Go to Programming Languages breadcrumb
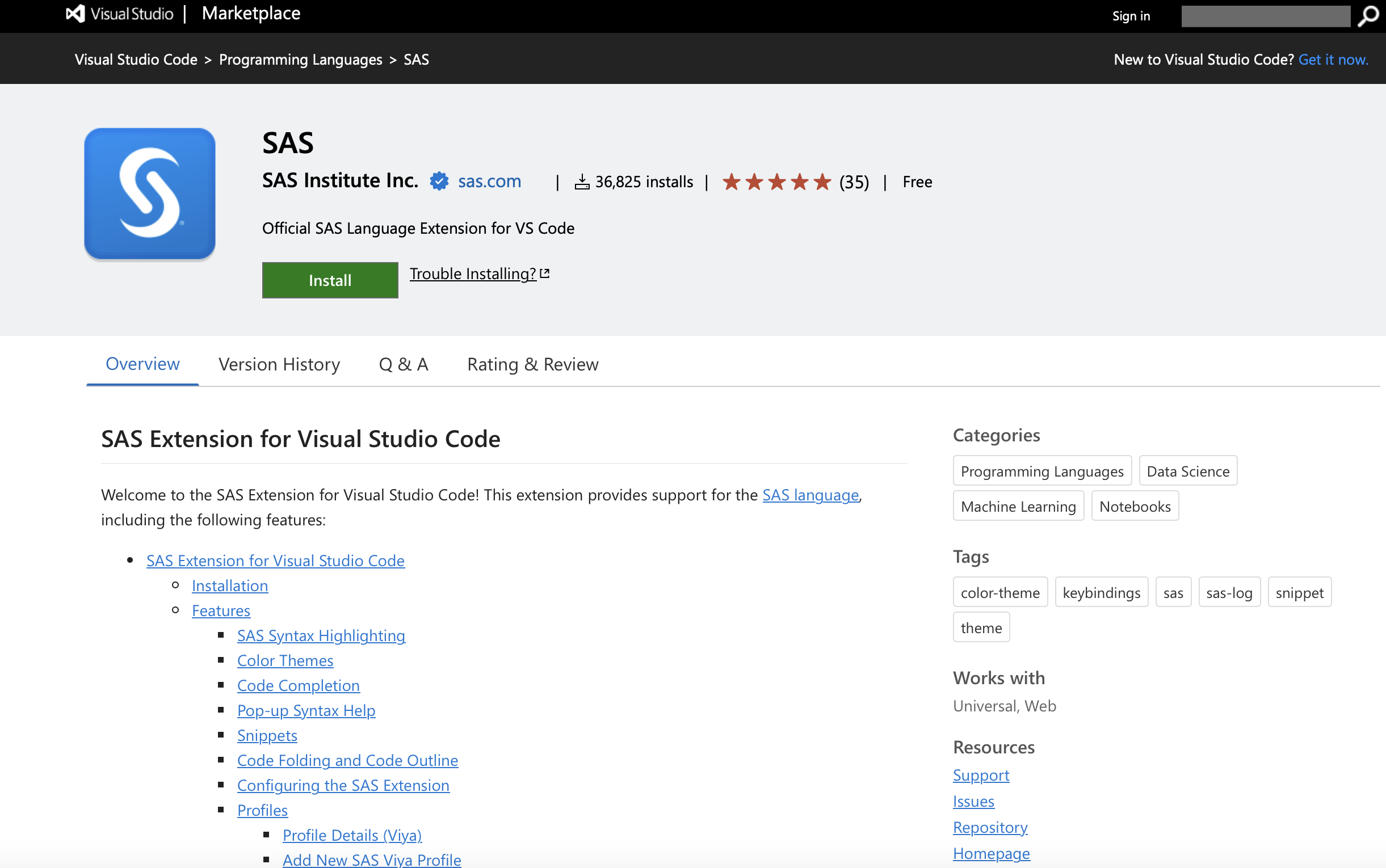1386x868 pixels. click(x=300, y=60)
